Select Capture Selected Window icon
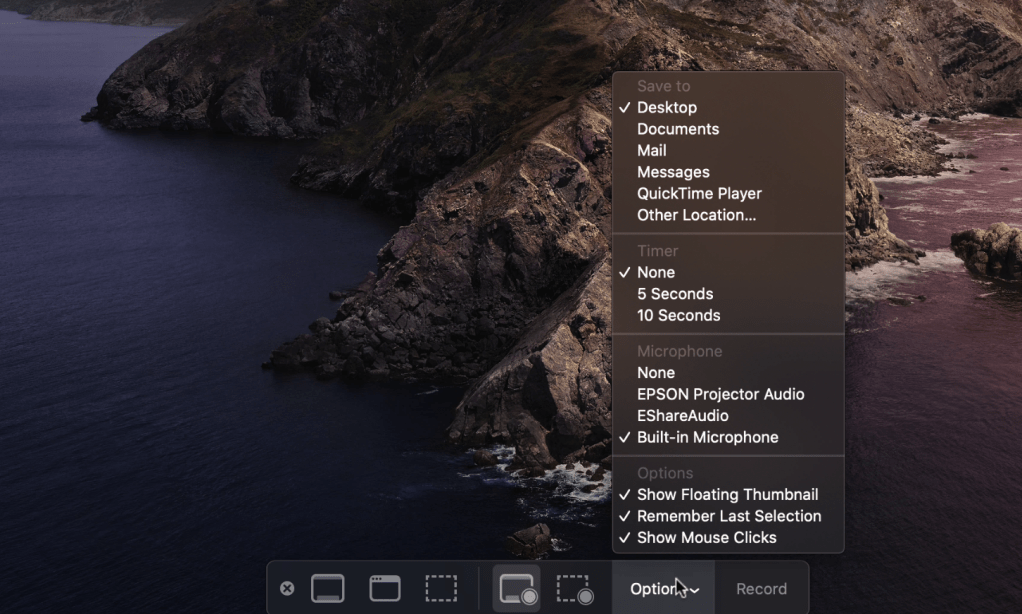Screen dimensions: 1022x614 (385, 589)
